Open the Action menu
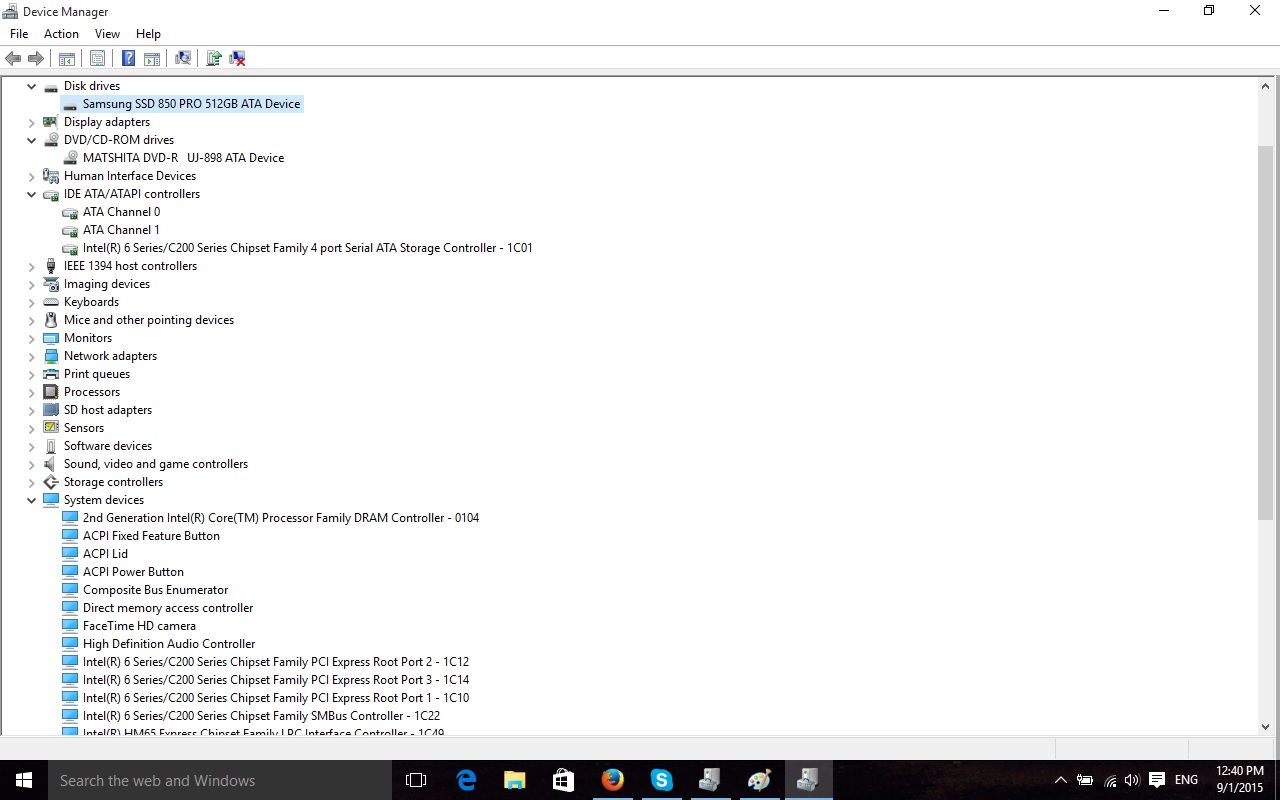Screen dimensions: 1280x800 (x=61, y=34)
